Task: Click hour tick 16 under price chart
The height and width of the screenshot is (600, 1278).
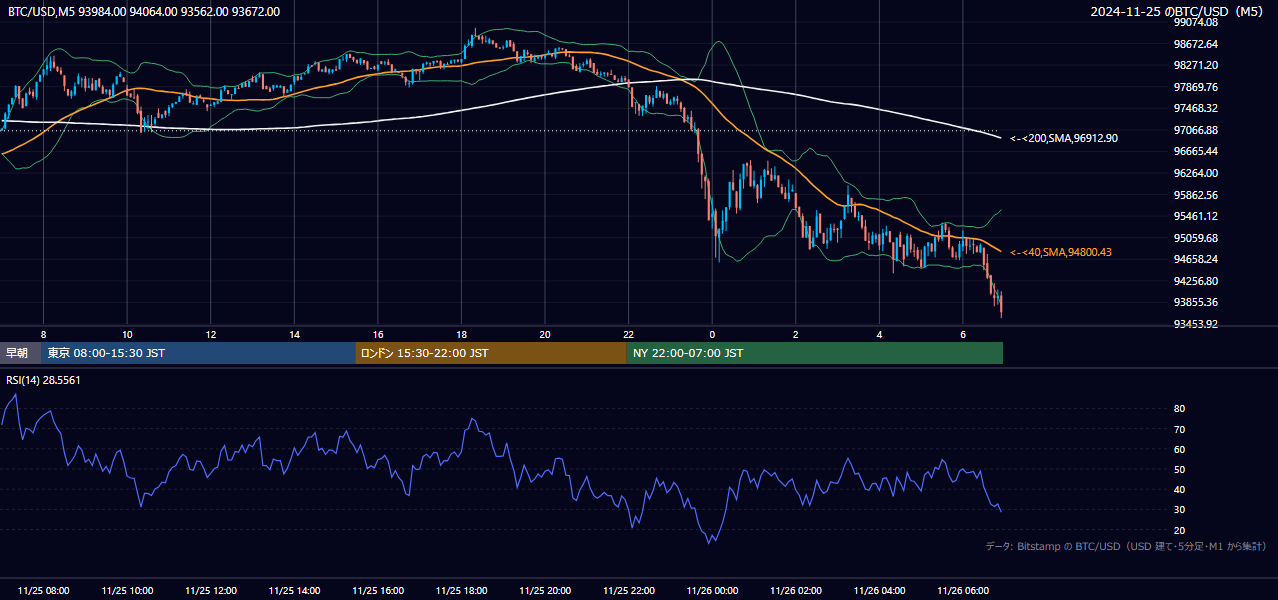Action: (378, 334)
